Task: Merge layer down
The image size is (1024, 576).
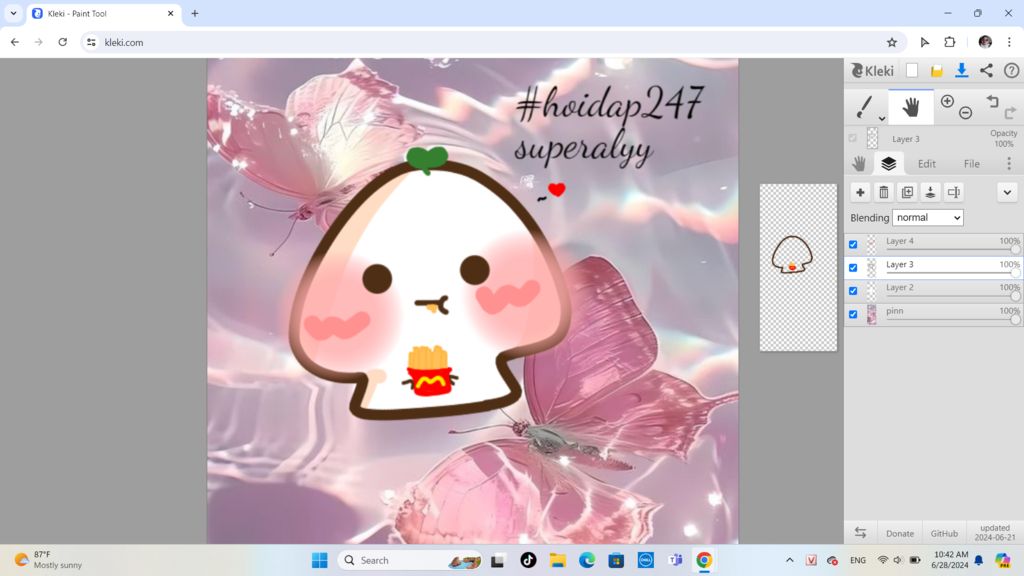Action: tap(931, 192)
